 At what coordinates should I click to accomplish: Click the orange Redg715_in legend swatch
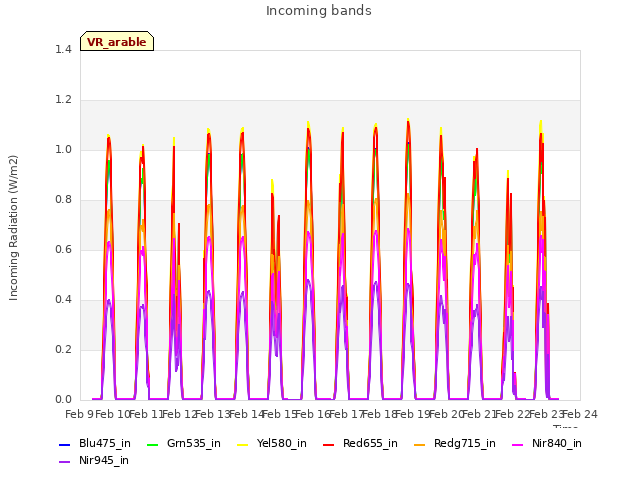(419, 444)
